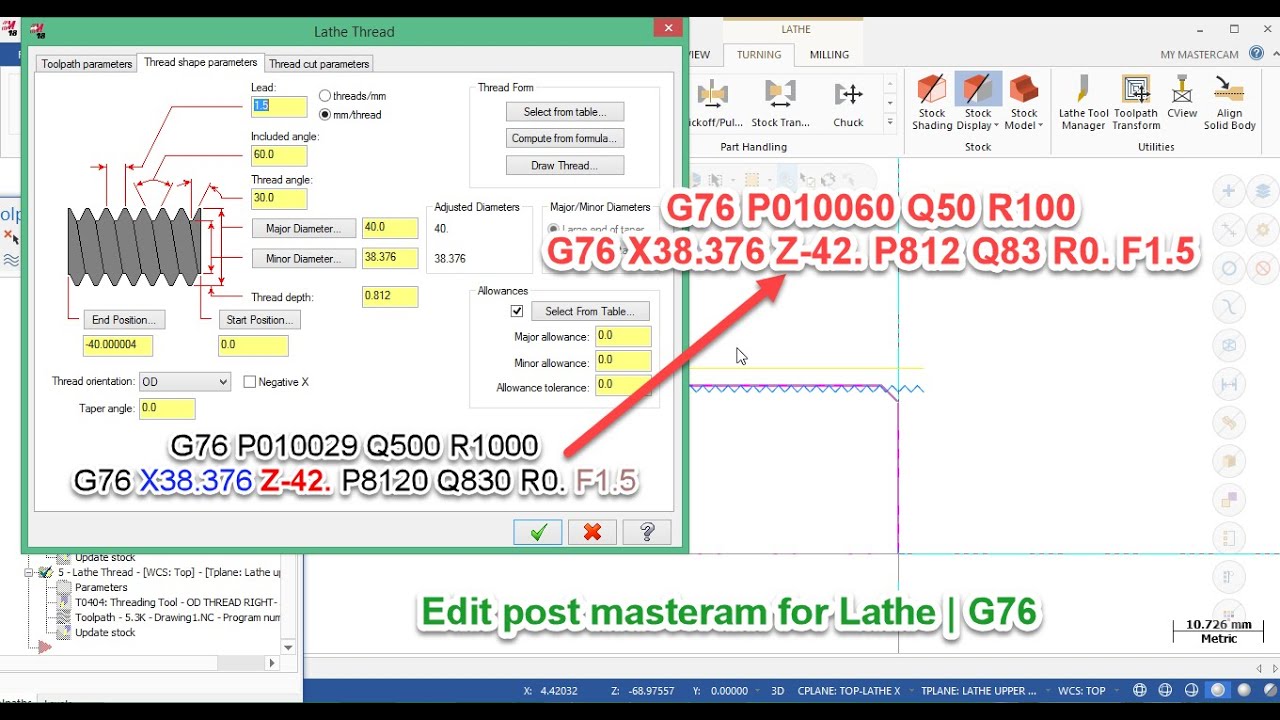Click the half-shaded sphere icon at status bar end
Screen dimensions: 1280x720
tap(1270, 691)
